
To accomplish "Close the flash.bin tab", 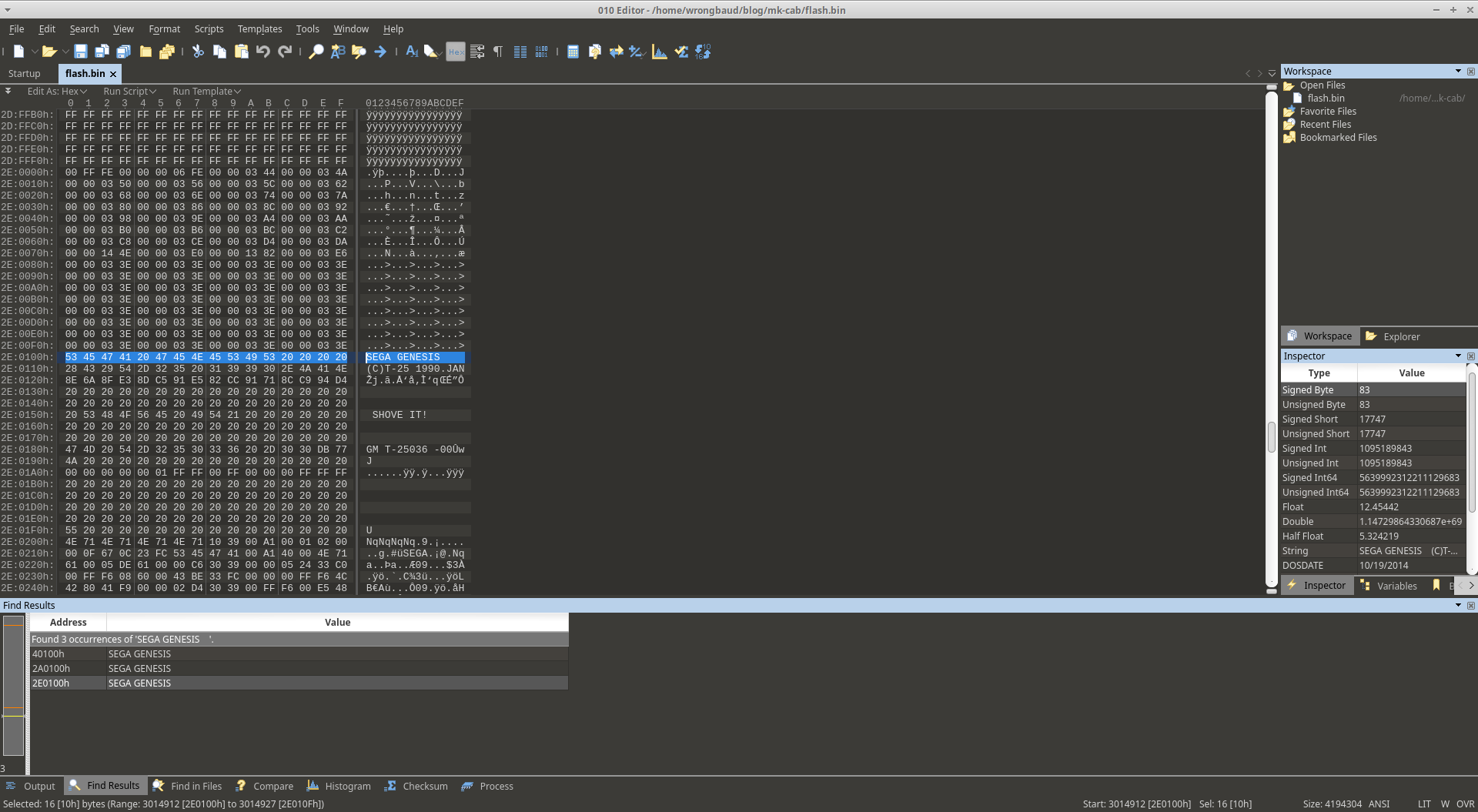I will [113, 74].
